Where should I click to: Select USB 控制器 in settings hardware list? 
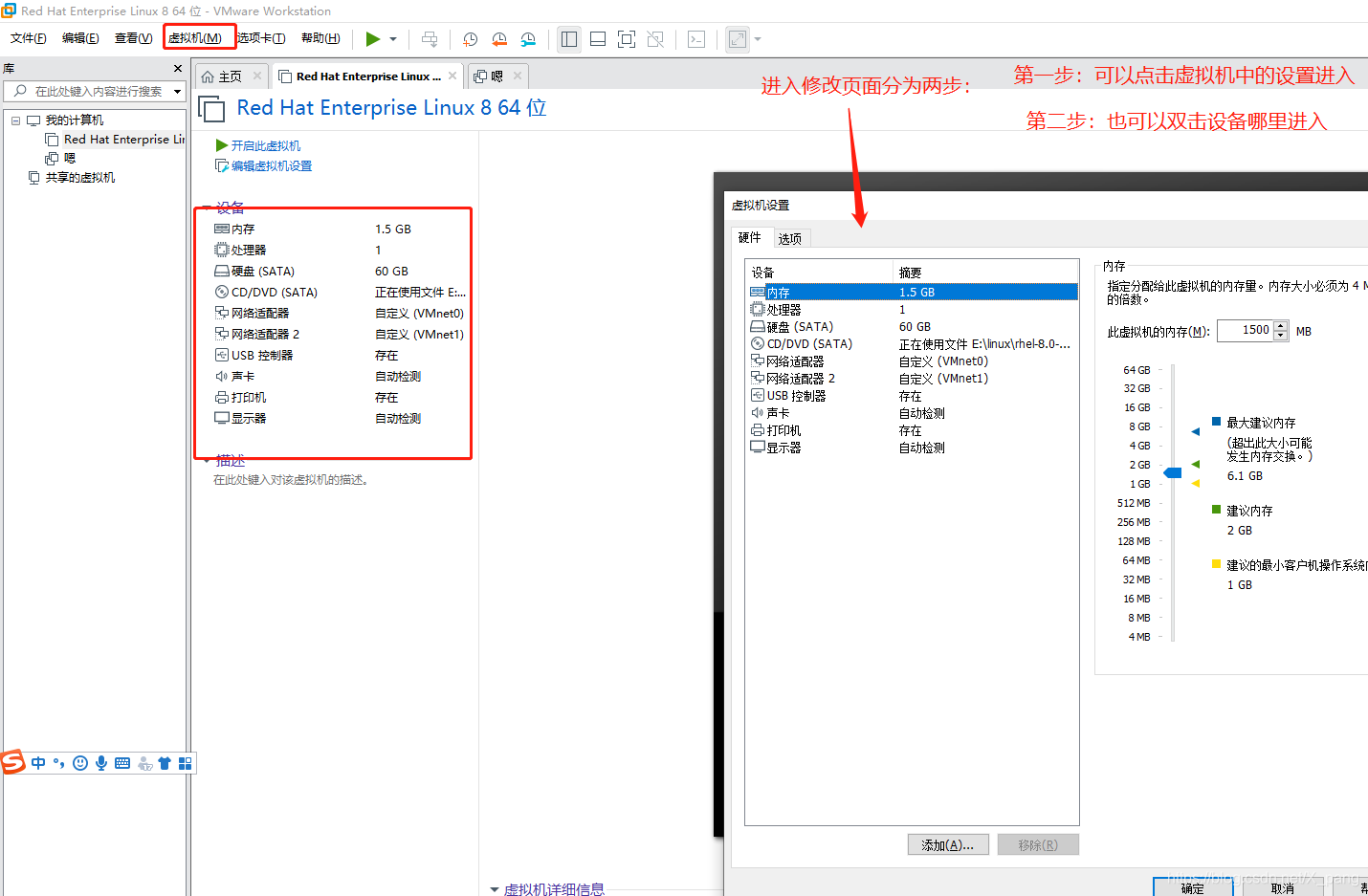click(x=913, y=396)
